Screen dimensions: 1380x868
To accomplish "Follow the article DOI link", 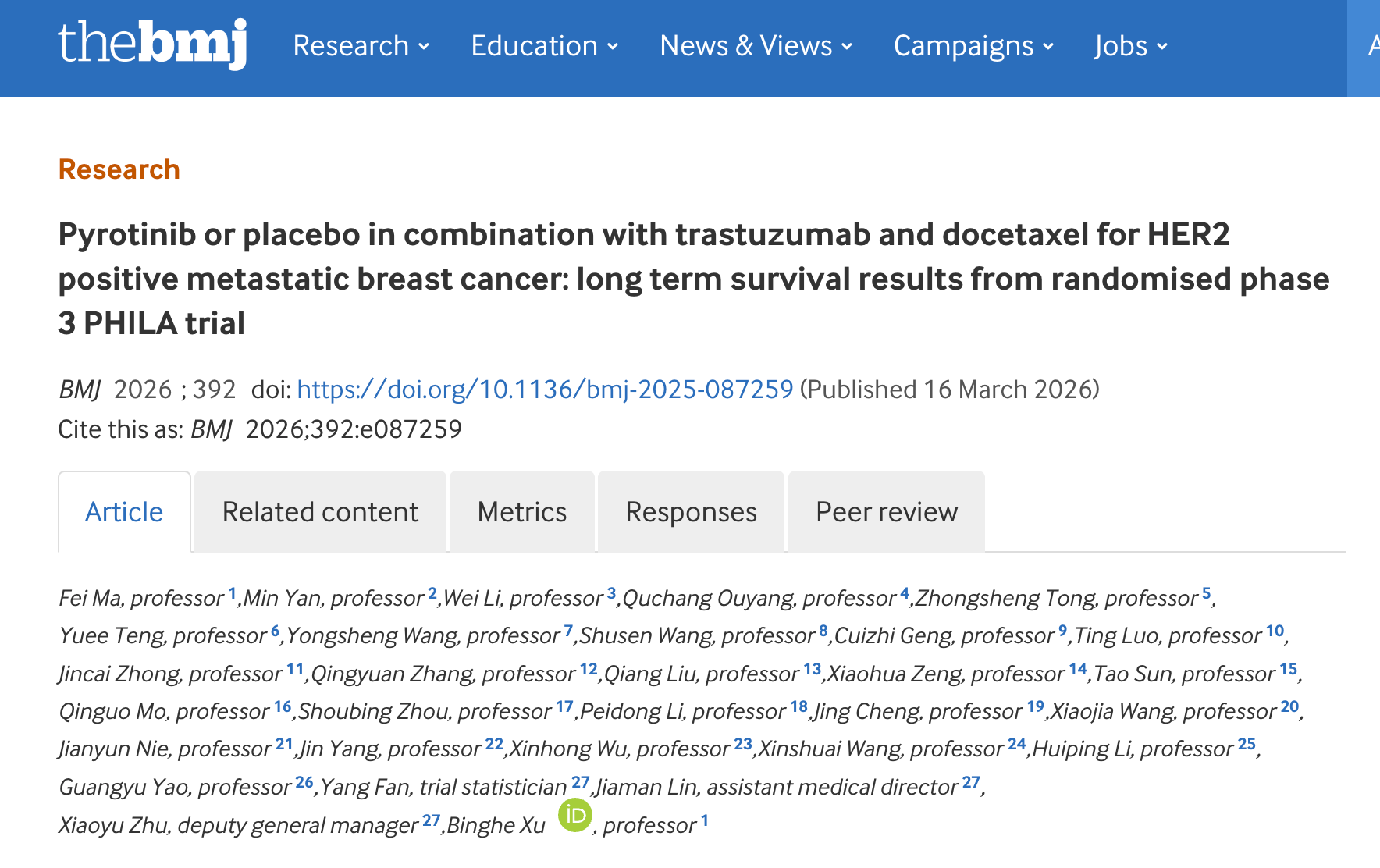I will 545,390.
